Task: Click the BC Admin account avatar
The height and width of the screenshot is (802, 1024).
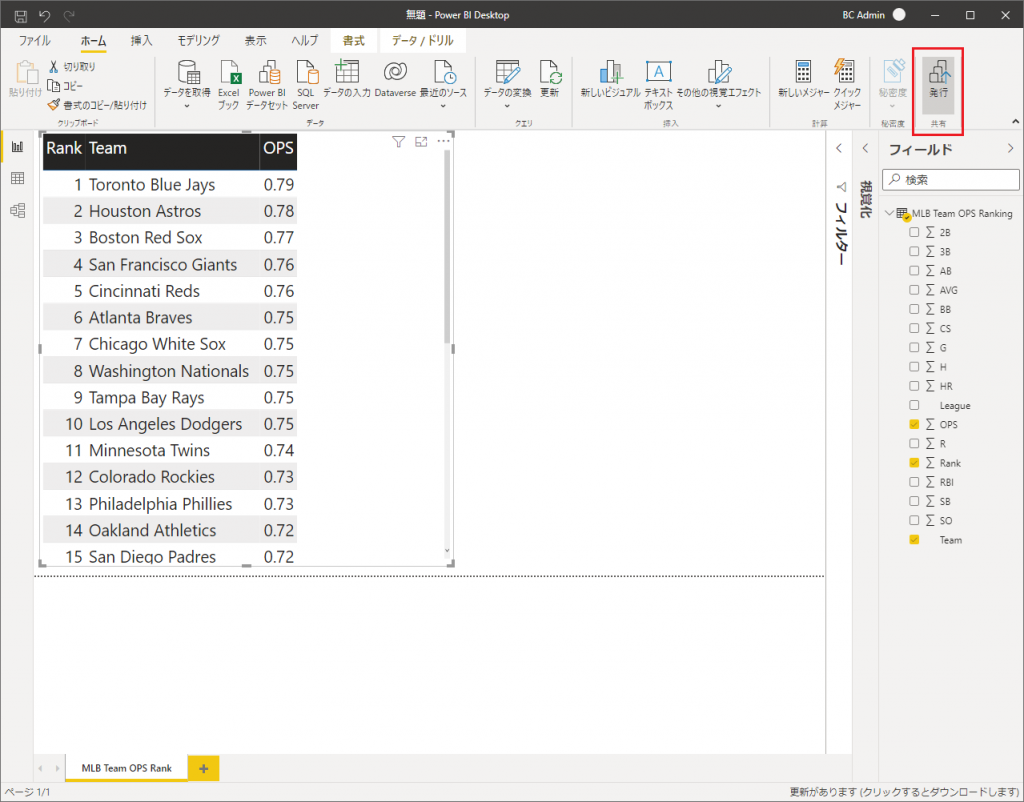Action: tap(899, 14)
